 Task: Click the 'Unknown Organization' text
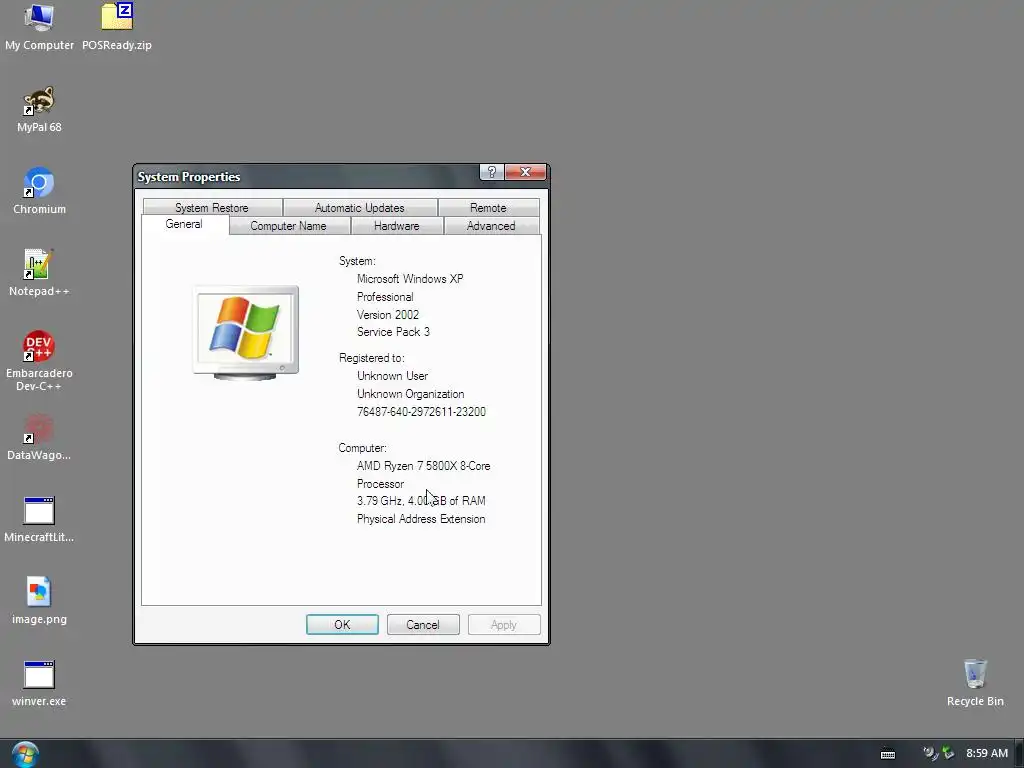pyautogui.click(x=411, y=394)
